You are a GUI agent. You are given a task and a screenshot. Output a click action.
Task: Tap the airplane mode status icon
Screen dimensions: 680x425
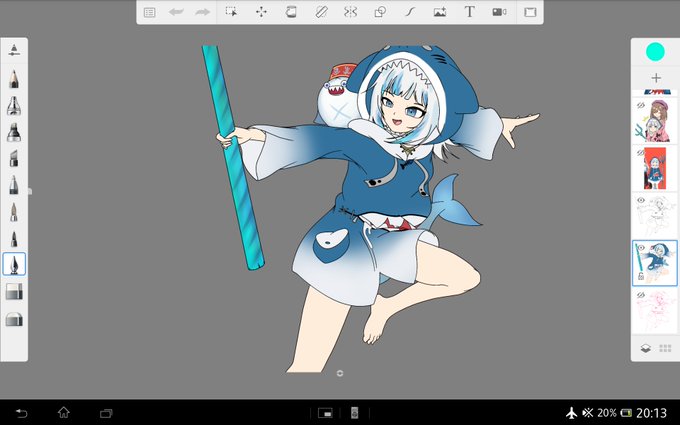click(x=572, y=413)
